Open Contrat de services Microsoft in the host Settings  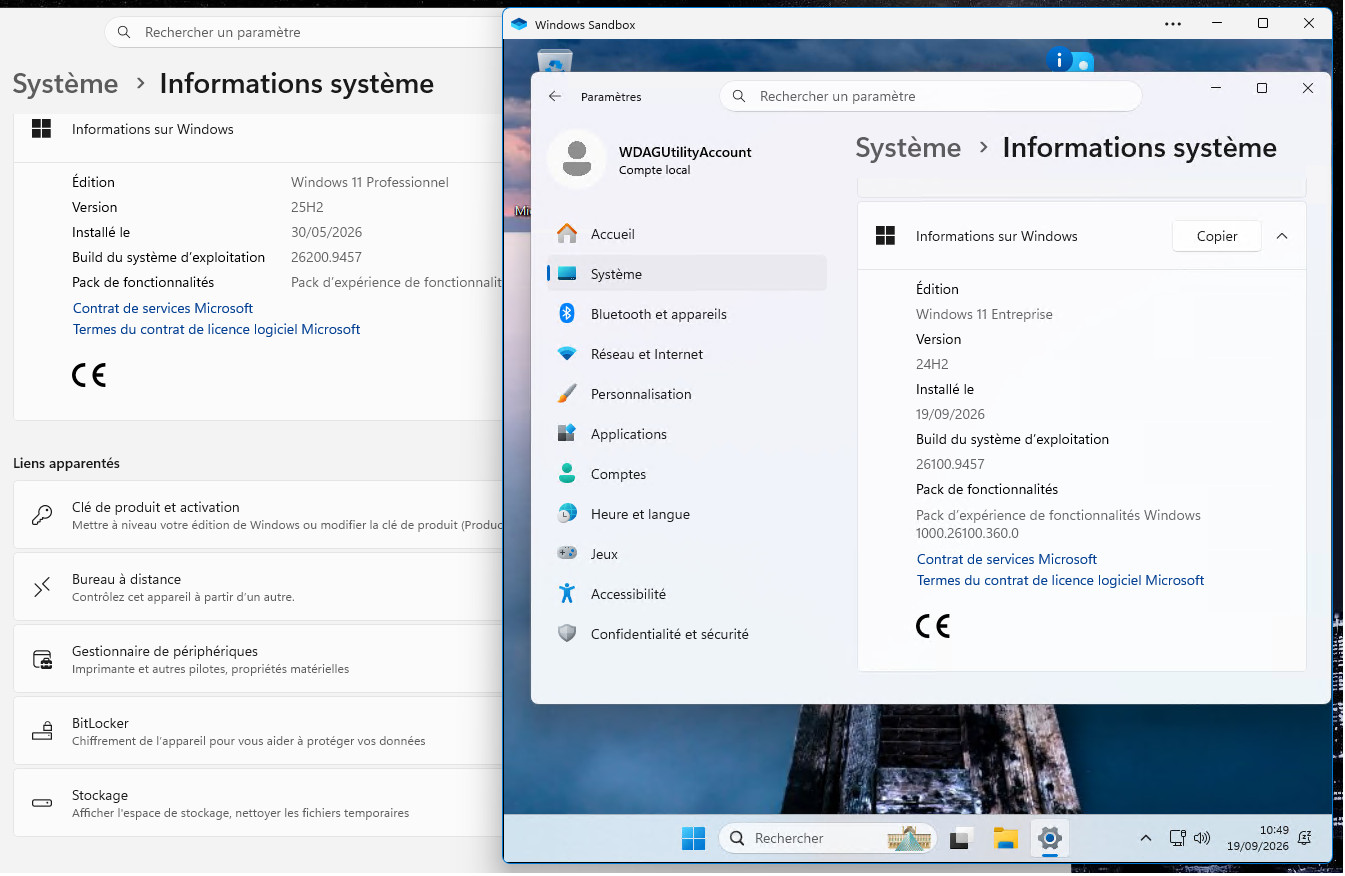tap(163, 308)
